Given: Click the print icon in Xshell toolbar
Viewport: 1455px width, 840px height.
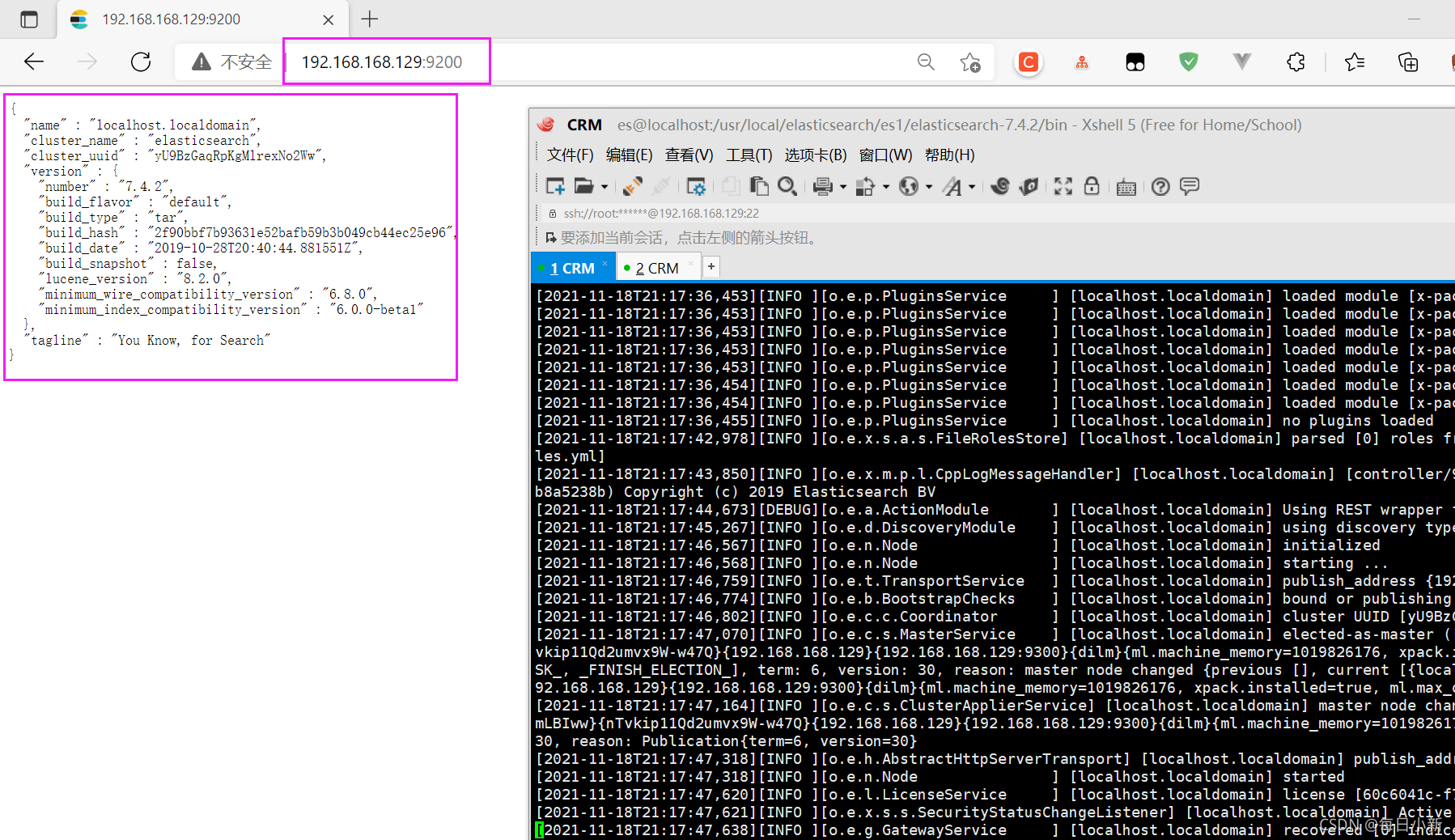Looking at the screenshot, I should pos(823,187).
